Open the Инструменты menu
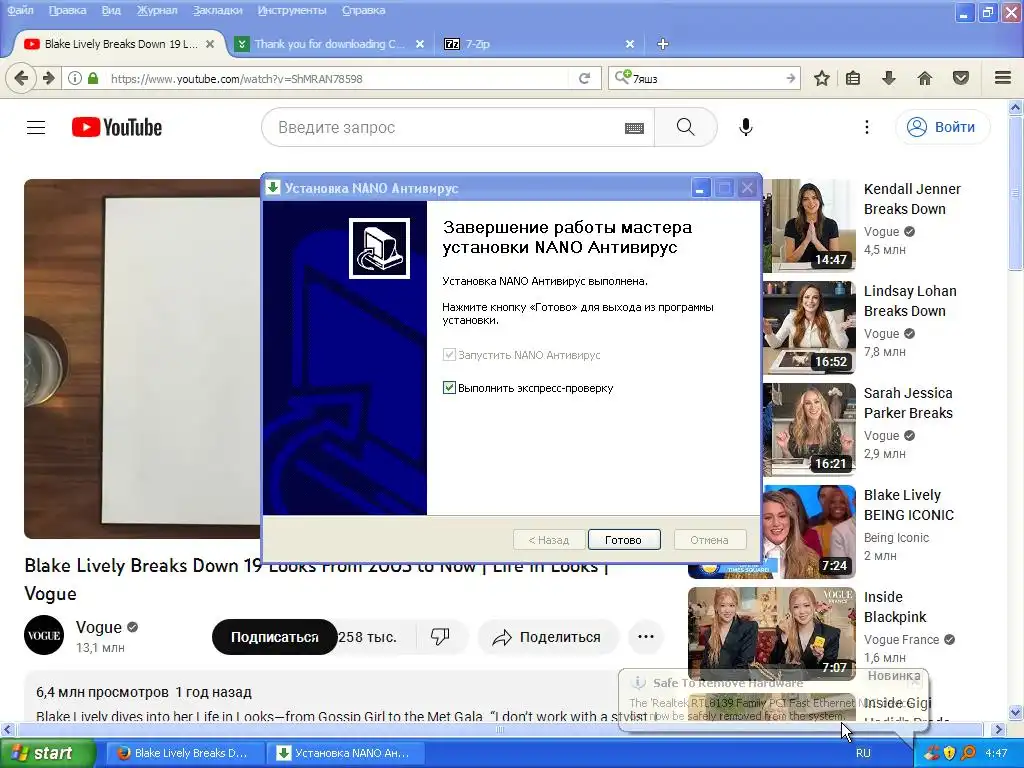Screen dimensions: 1024x768 point(292,10)
